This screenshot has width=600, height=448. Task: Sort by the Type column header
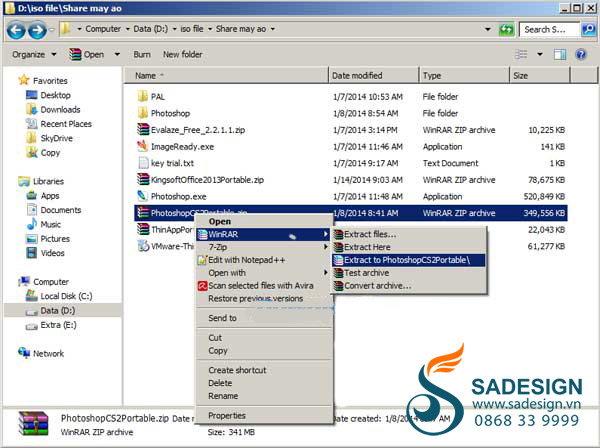465,75
